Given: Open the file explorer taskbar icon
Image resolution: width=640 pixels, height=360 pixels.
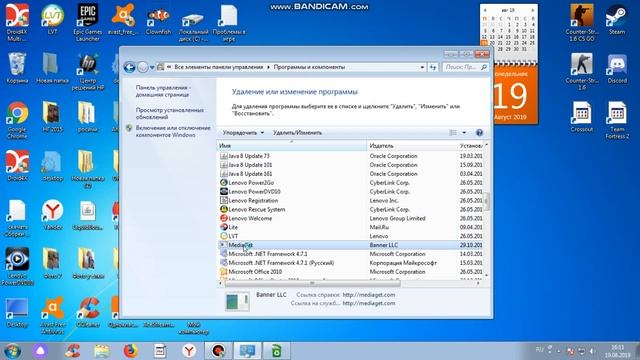Looking at the screenshot, I should click(101, 351).
